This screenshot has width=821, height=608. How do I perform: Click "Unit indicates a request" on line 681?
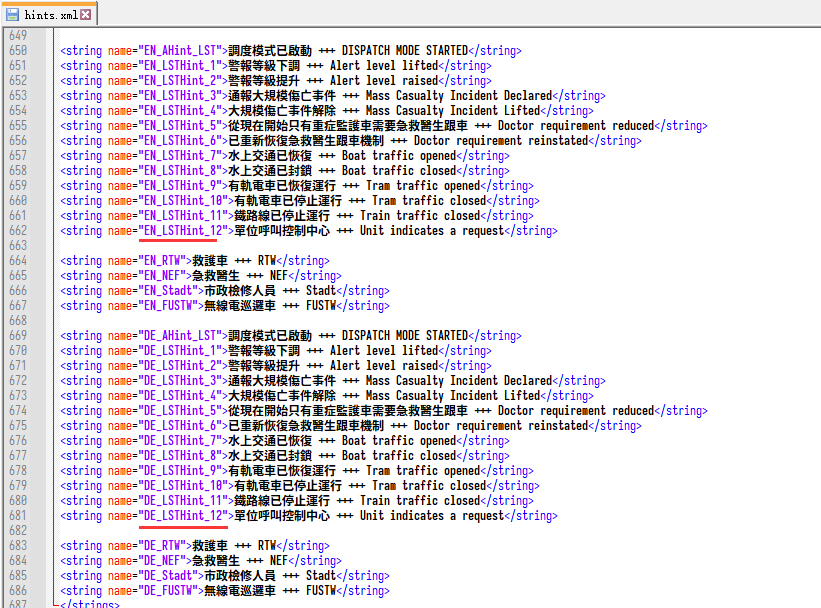pos(432,516)
